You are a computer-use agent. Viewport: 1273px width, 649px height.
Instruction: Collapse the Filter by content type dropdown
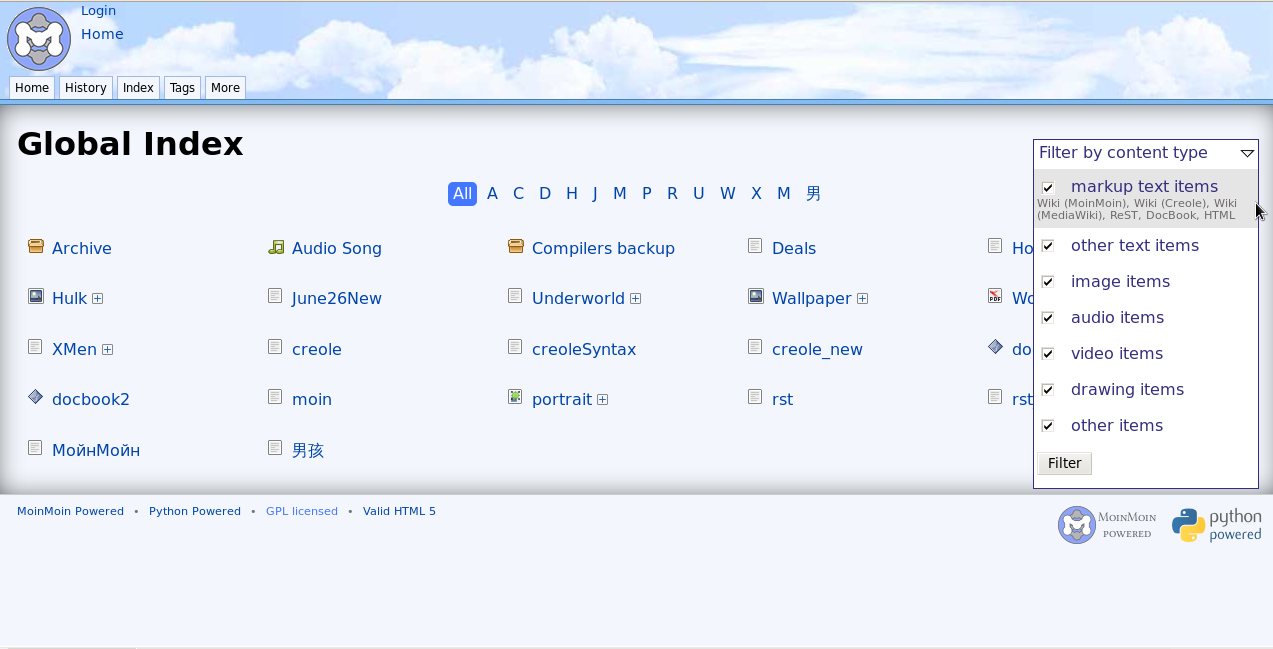click(1246, 153)
